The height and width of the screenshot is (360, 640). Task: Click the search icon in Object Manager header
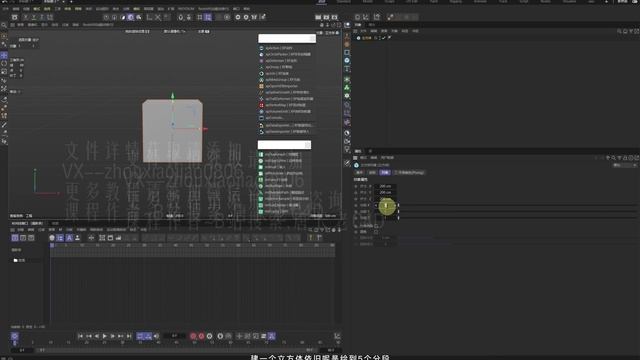619,31
